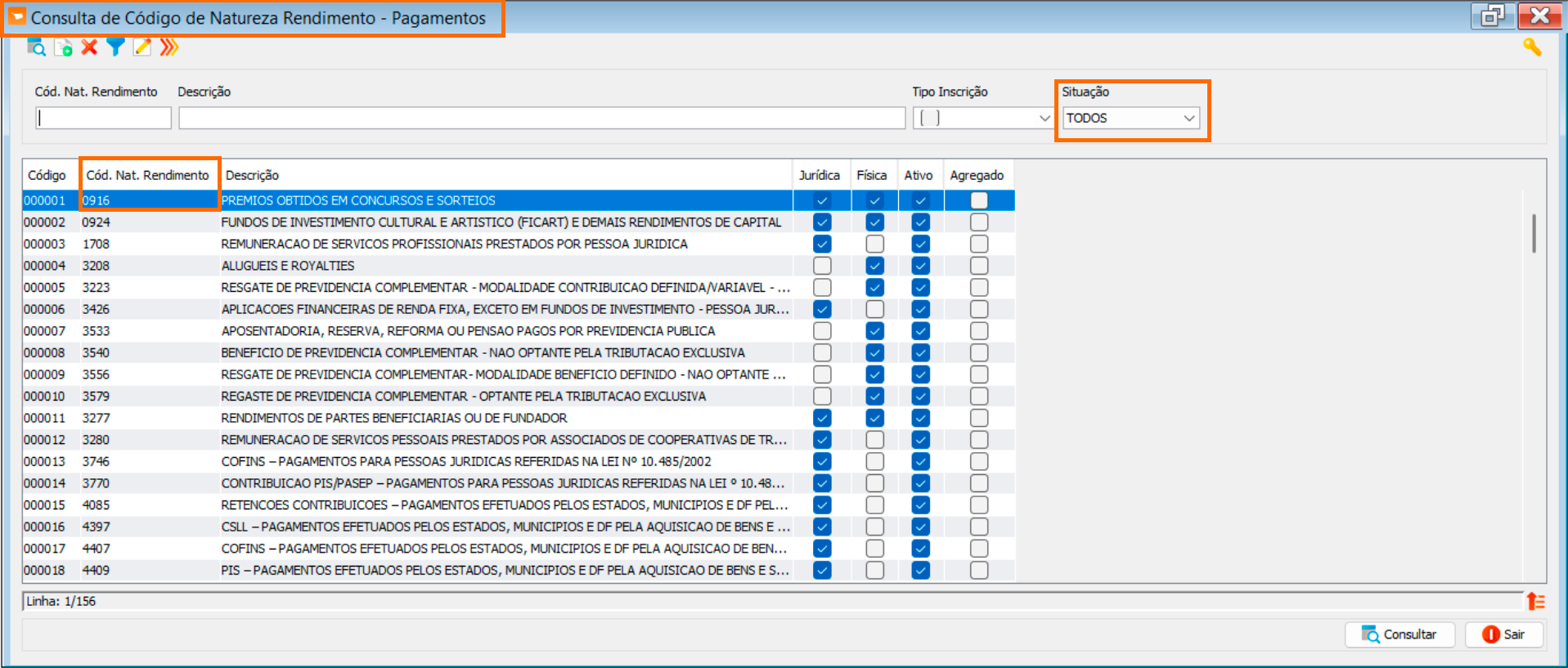This screenshot has height=668, width=1568.
Task: Click the search/consult magnifier toolbar icon
Action: coord(36,47)
